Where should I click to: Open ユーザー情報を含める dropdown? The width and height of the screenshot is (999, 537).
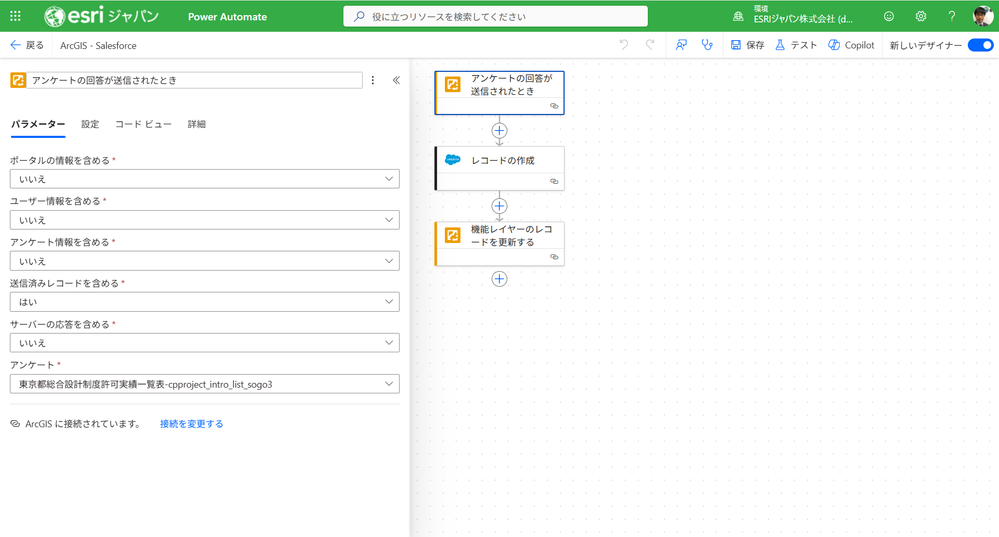coord(205,220)
